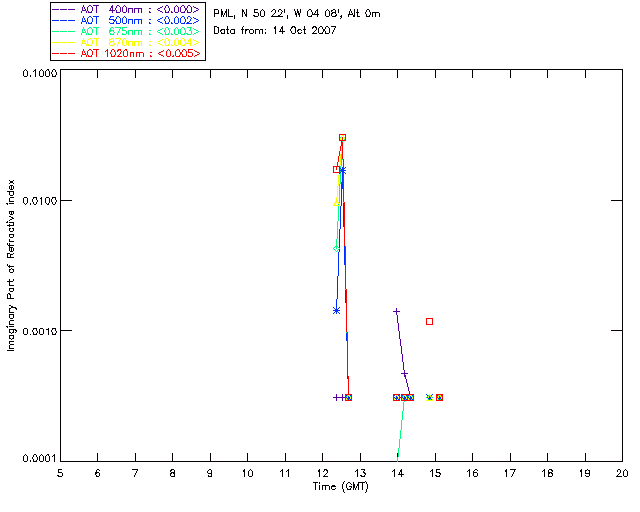Click the AOT 675nm legend entry
Screen dimensions: 640x512
pos(127,31)
